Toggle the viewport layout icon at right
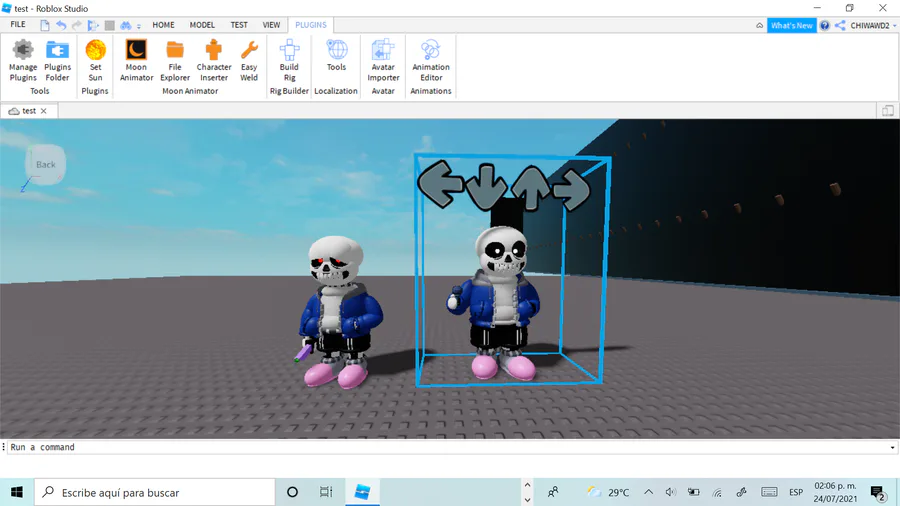 (x=887, y=111)
